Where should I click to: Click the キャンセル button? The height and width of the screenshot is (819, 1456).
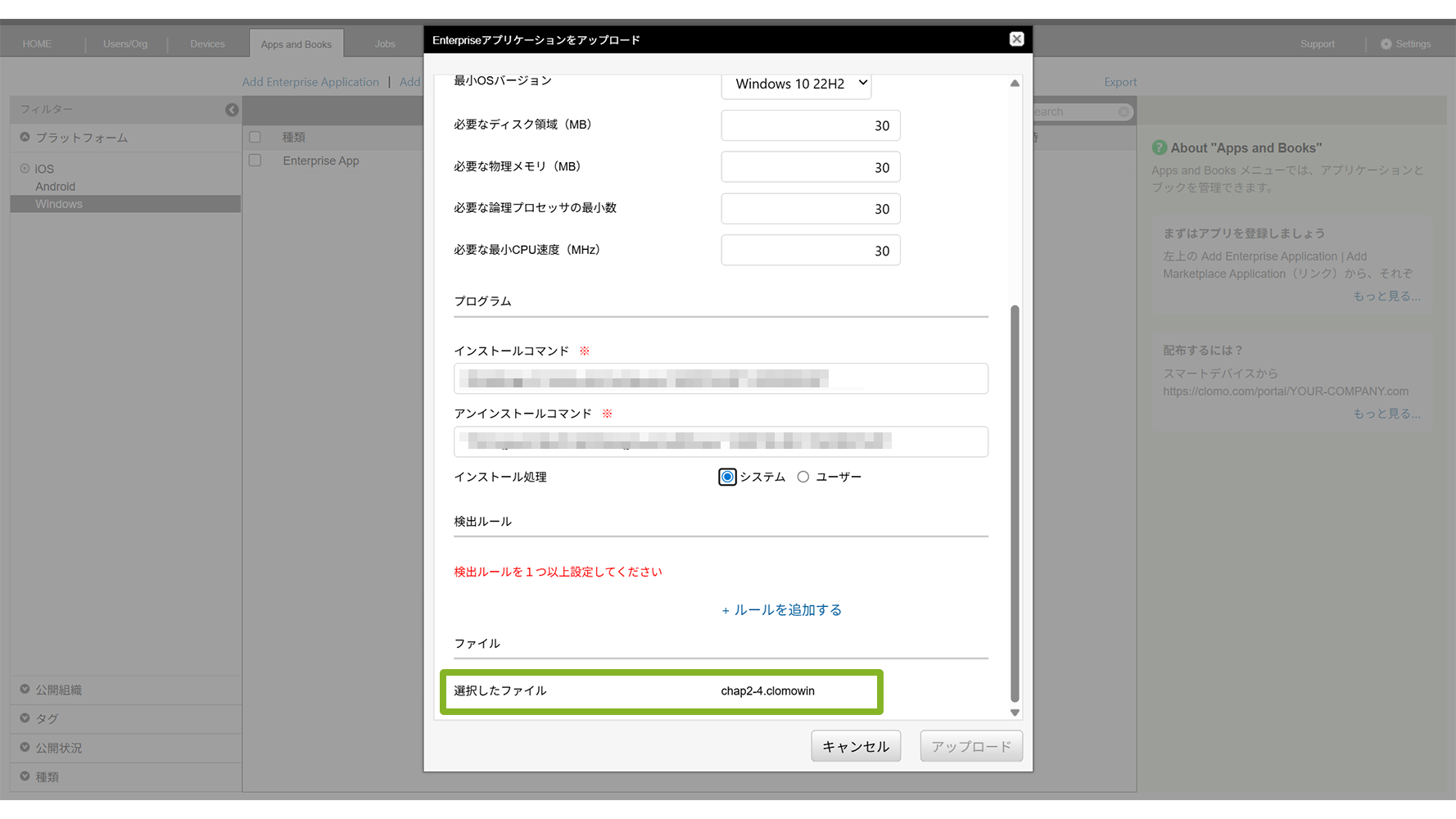[856, 746]
